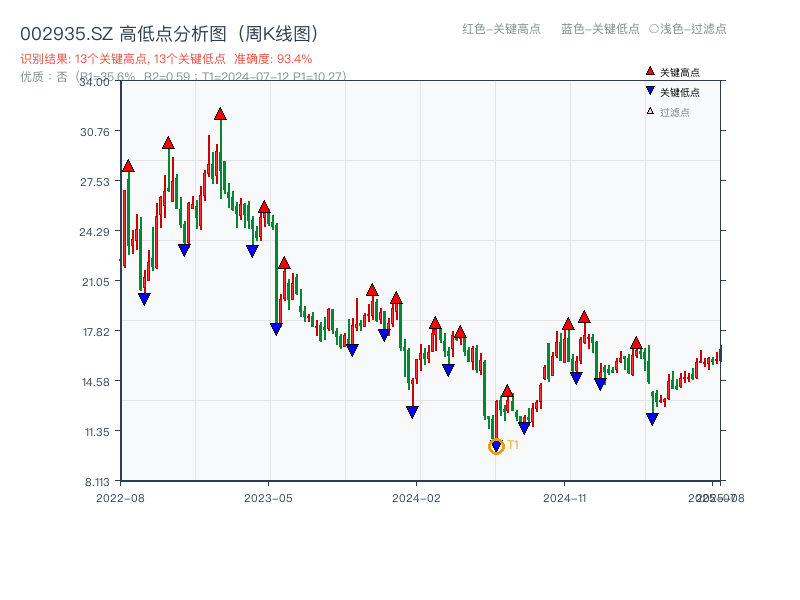Click the 14.58 y-axis label

[95, 382]
